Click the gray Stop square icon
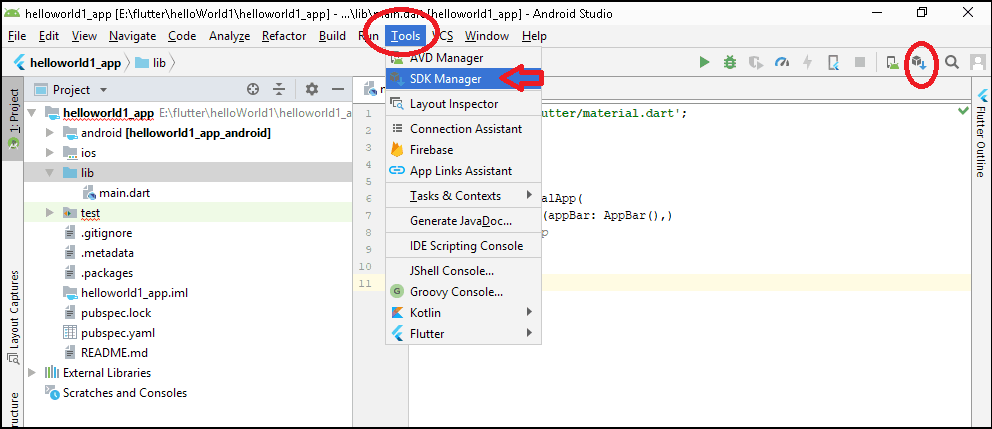This screenshot has height=429, width=992. [860, 62]
